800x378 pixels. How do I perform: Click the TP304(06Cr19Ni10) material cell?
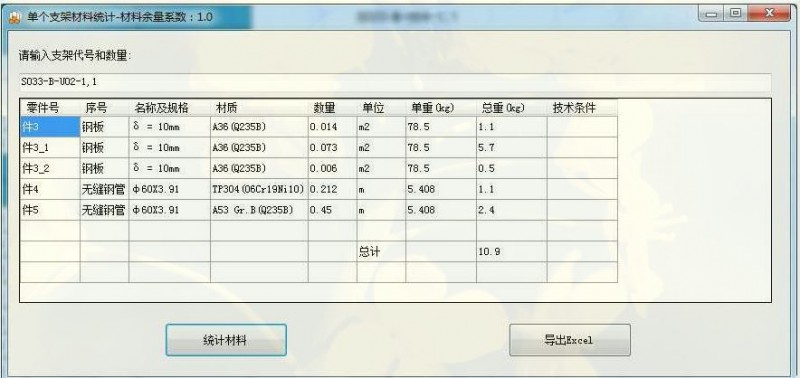point(259,190)
